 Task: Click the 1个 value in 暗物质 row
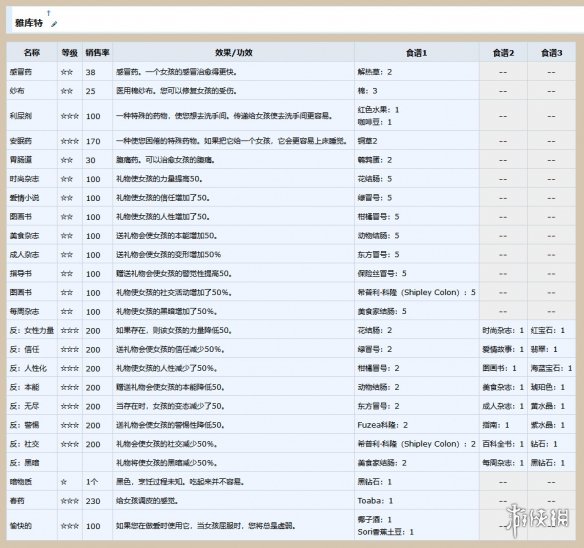point(92,482)
